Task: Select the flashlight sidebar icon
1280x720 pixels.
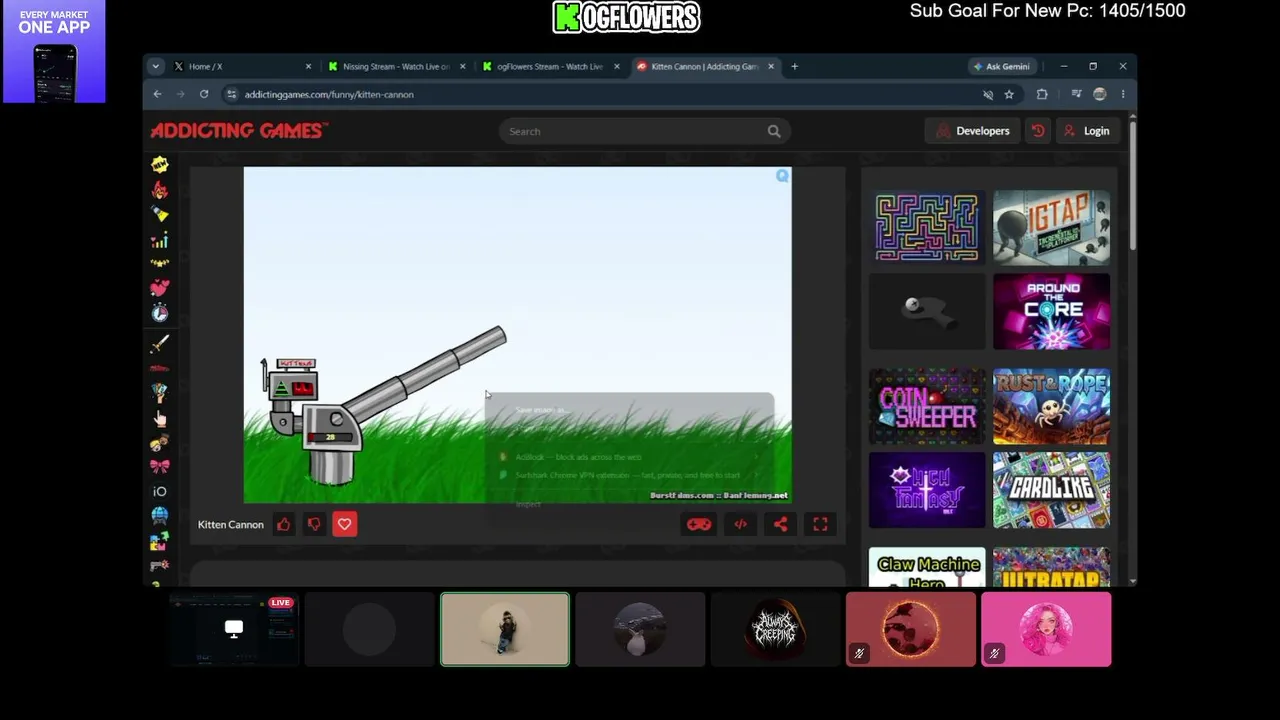Action: coord(160,214)
